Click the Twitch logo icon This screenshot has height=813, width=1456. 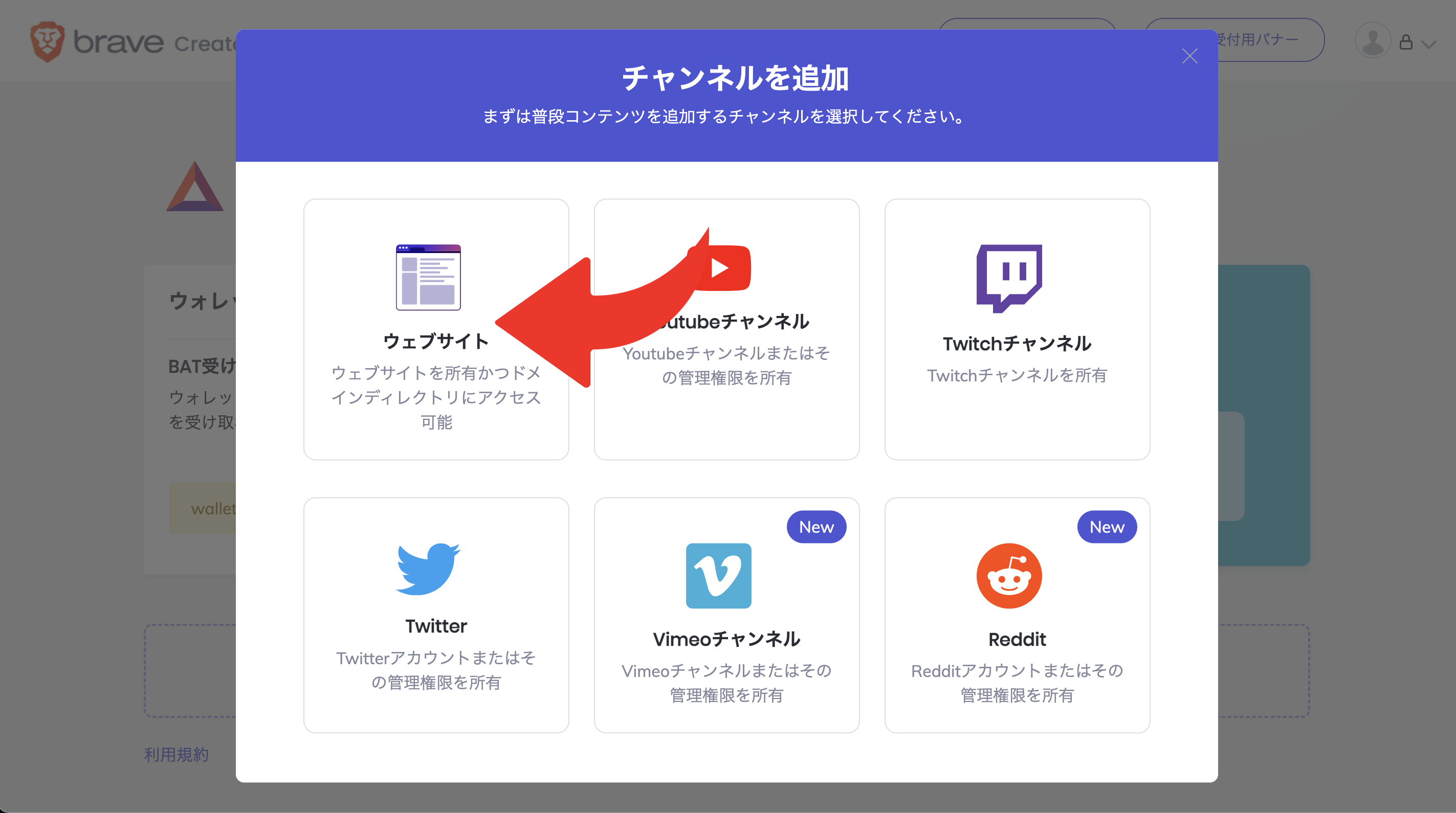[1009, 279]
